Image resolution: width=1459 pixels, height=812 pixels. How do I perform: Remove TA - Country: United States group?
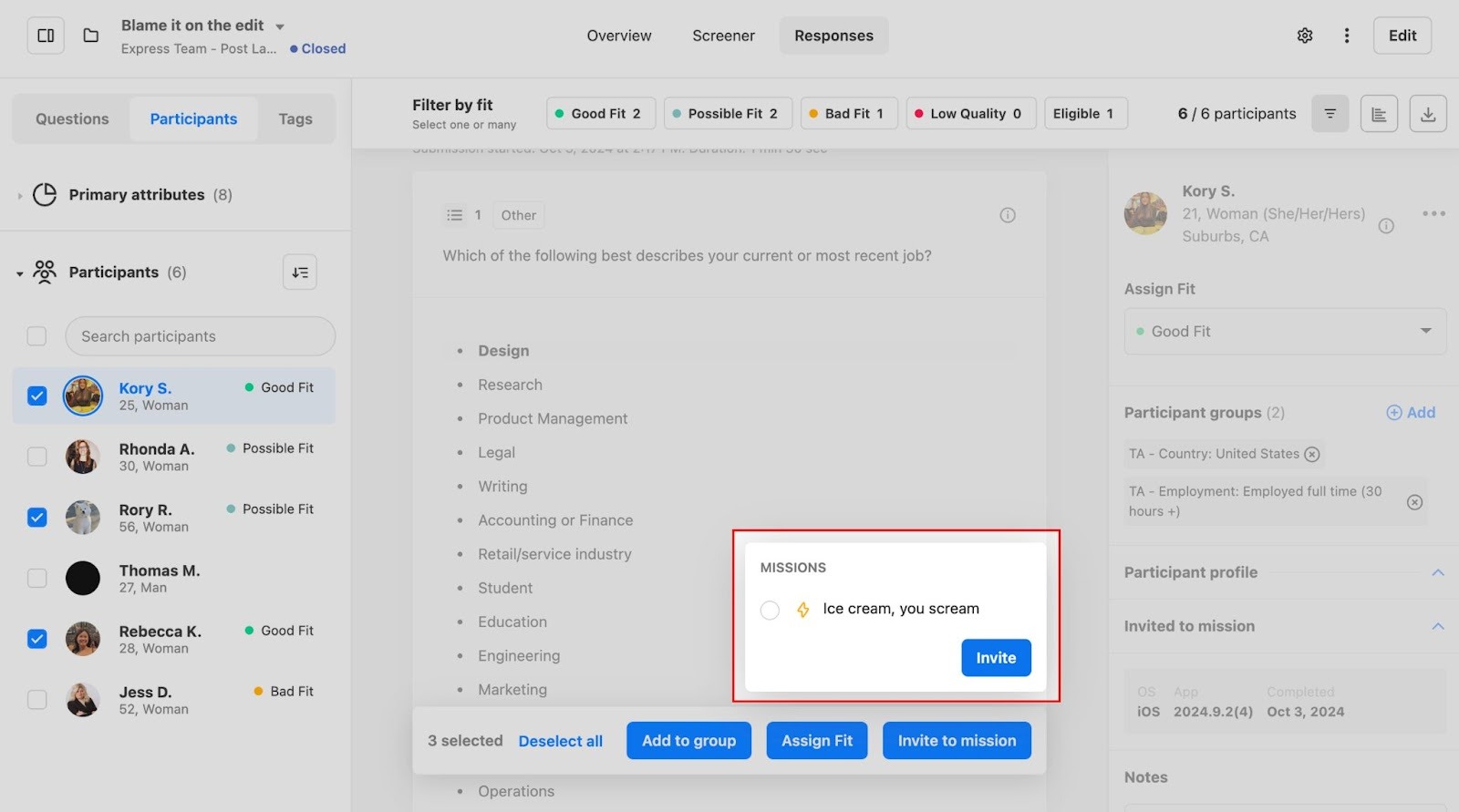pos(1312,454)
